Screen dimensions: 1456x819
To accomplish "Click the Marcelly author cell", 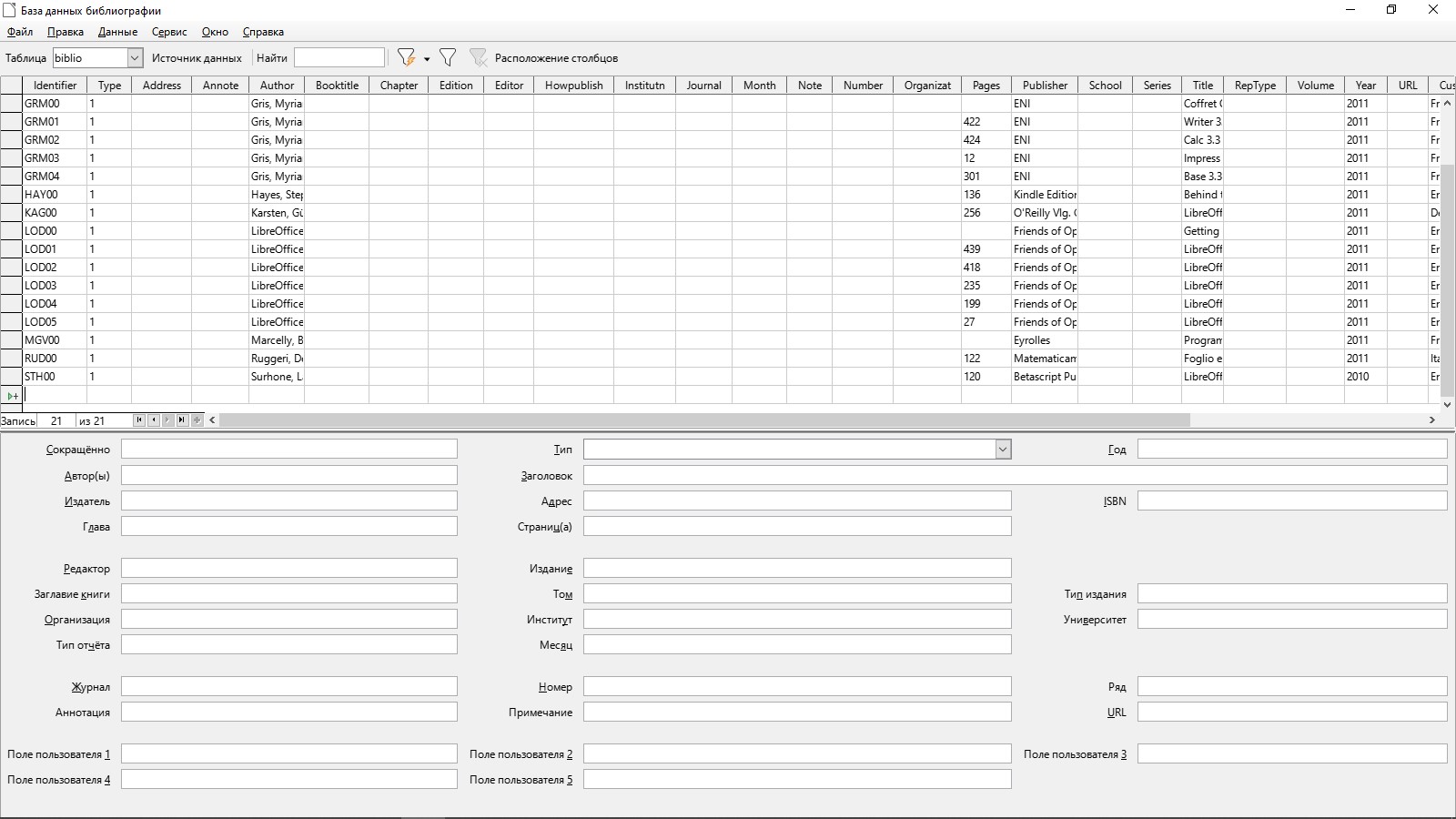I will click(x=277, y=340).
